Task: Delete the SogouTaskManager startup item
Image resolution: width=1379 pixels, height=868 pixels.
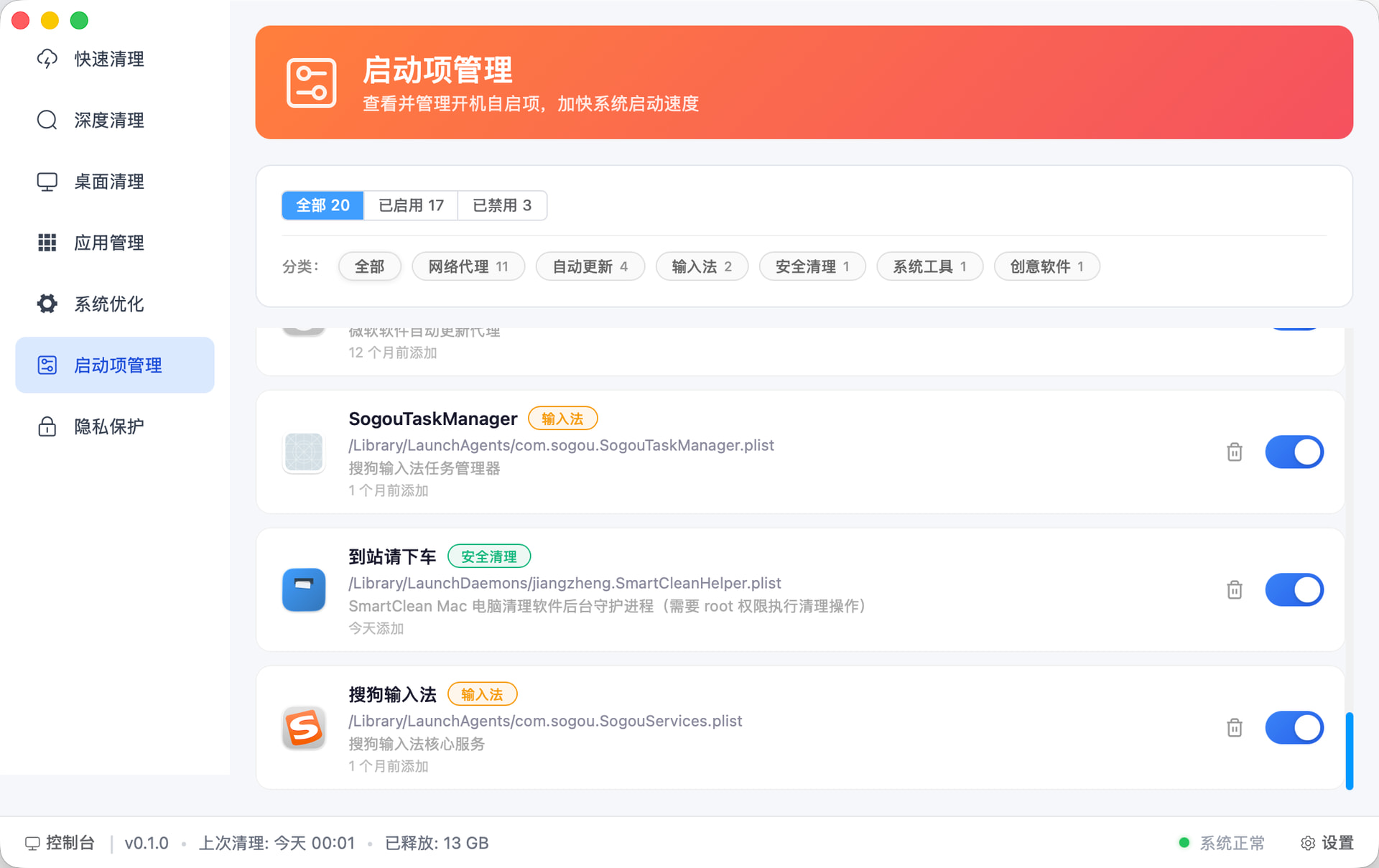Action: 1235,452
